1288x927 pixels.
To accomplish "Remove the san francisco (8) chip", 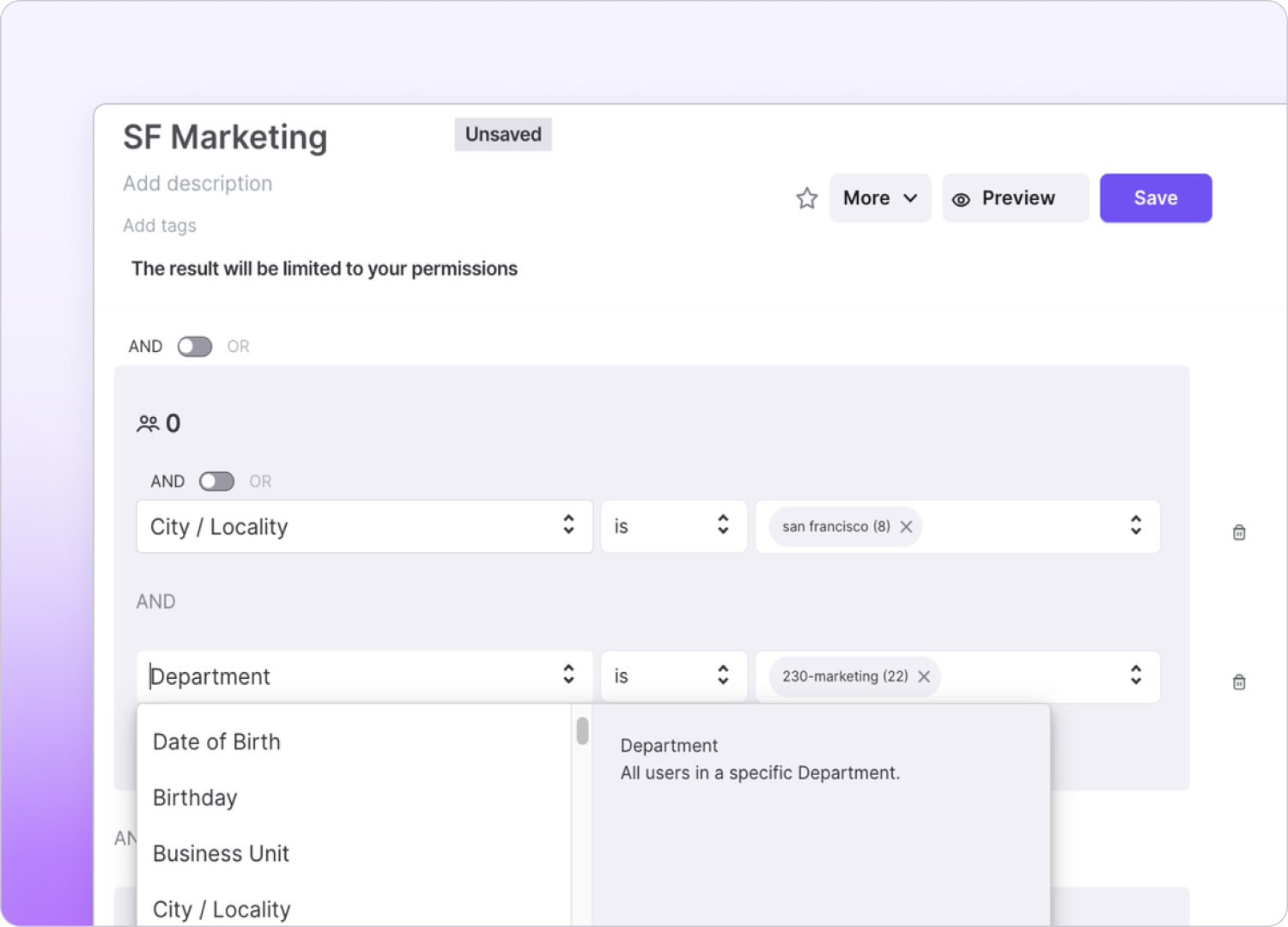I will (x=906, y=527).
